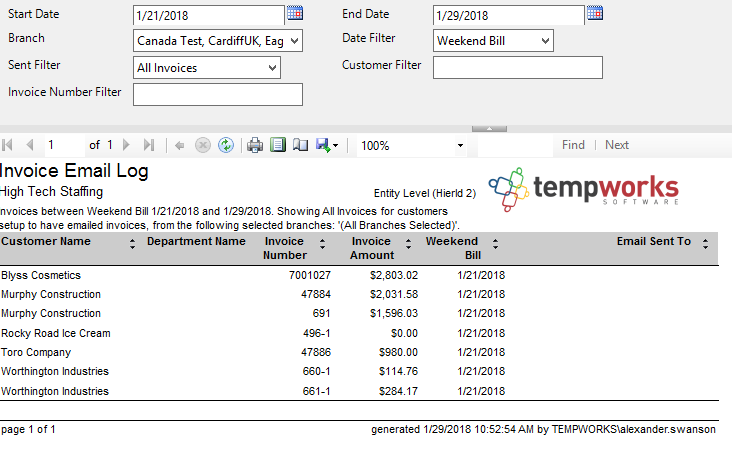
Task: Click the $0.00 invoice amount
Action: point(404,333)
